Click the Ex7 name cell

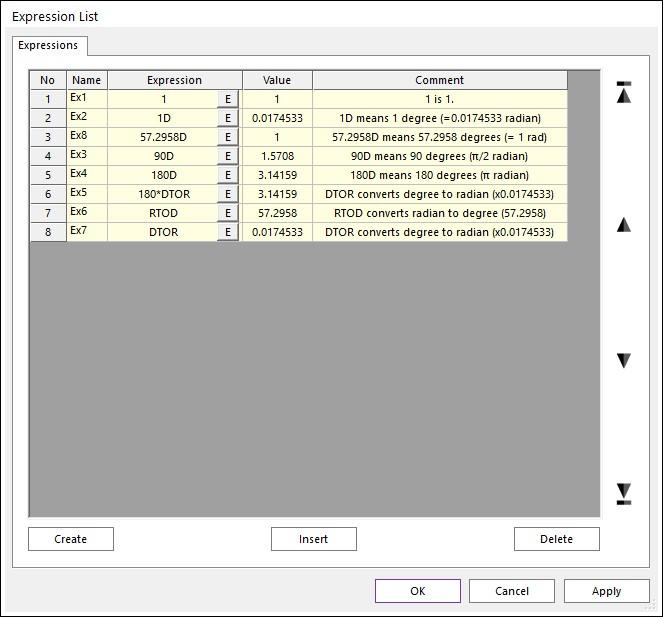[87, 233]
